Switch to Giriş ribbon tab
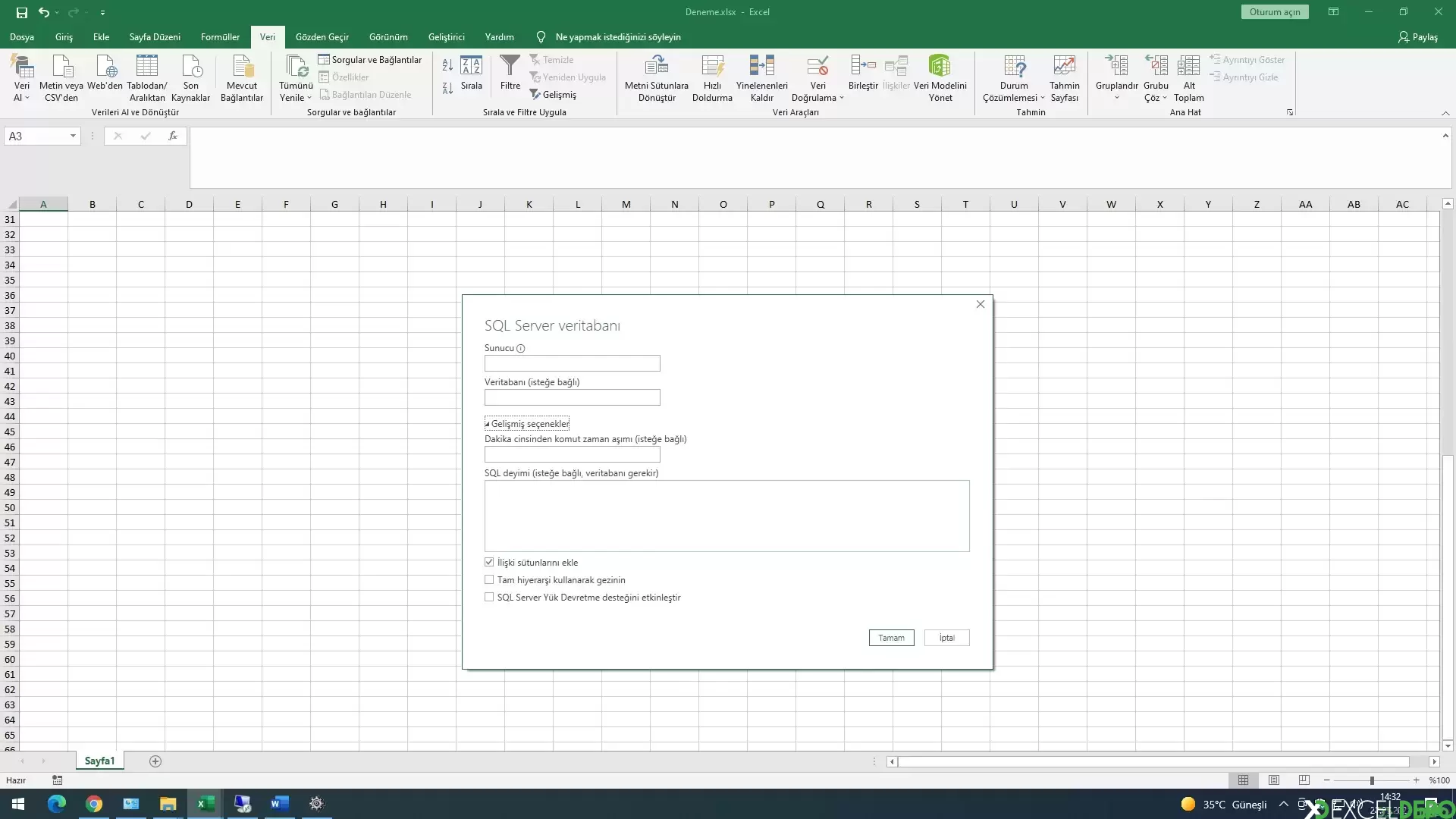1456x819 pixels. [64, 37]
